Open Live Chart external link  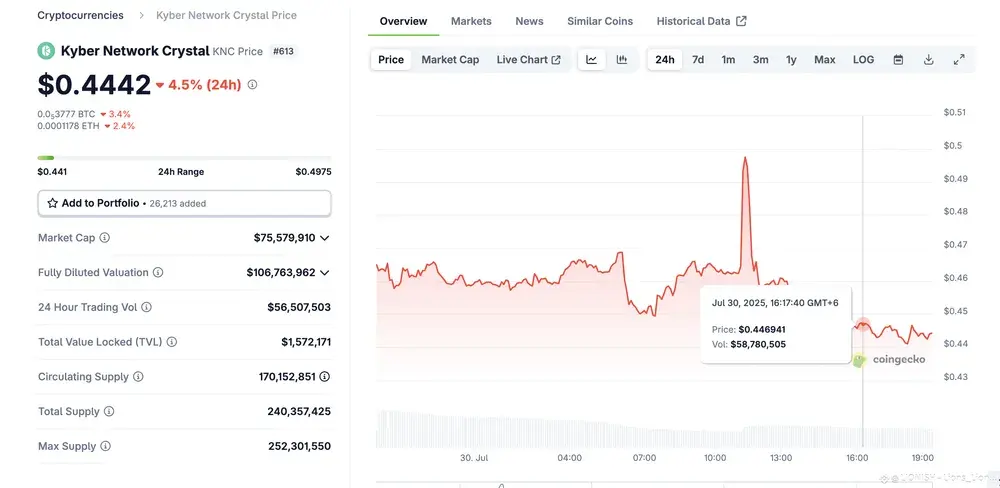(529, 59)
